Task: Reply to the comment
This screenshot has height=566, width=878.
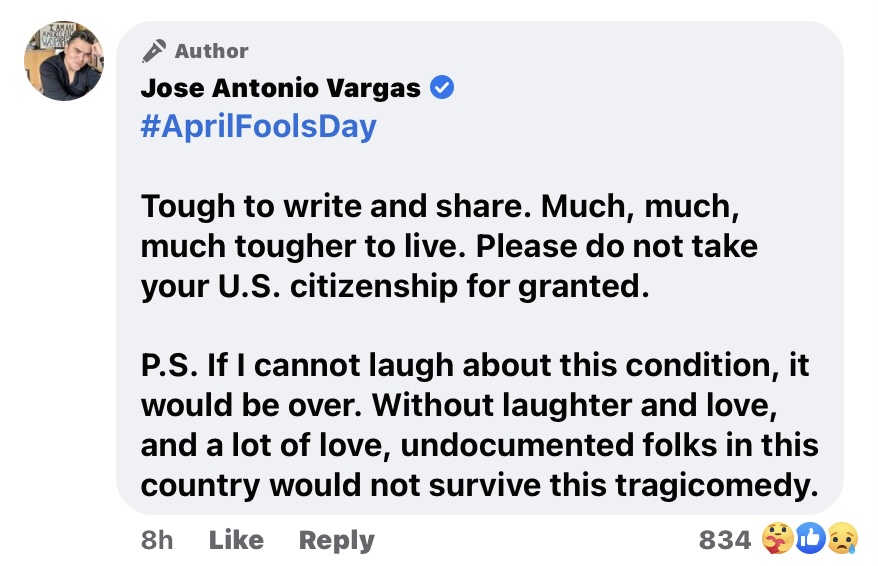Action: coord(336,541)
